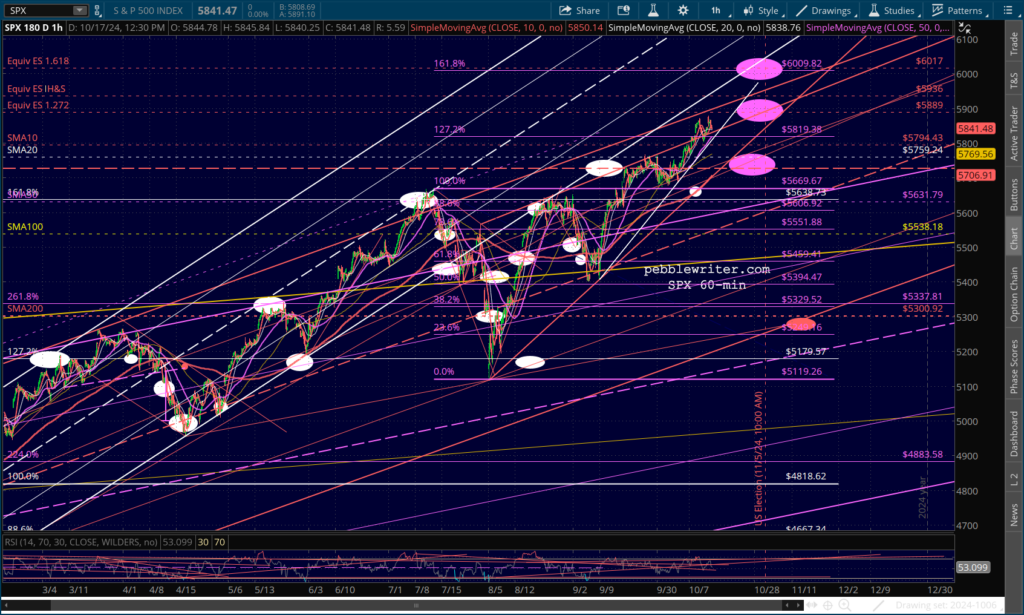
Task: Open the Patterns dropdown menu
Action: point(959,10)
